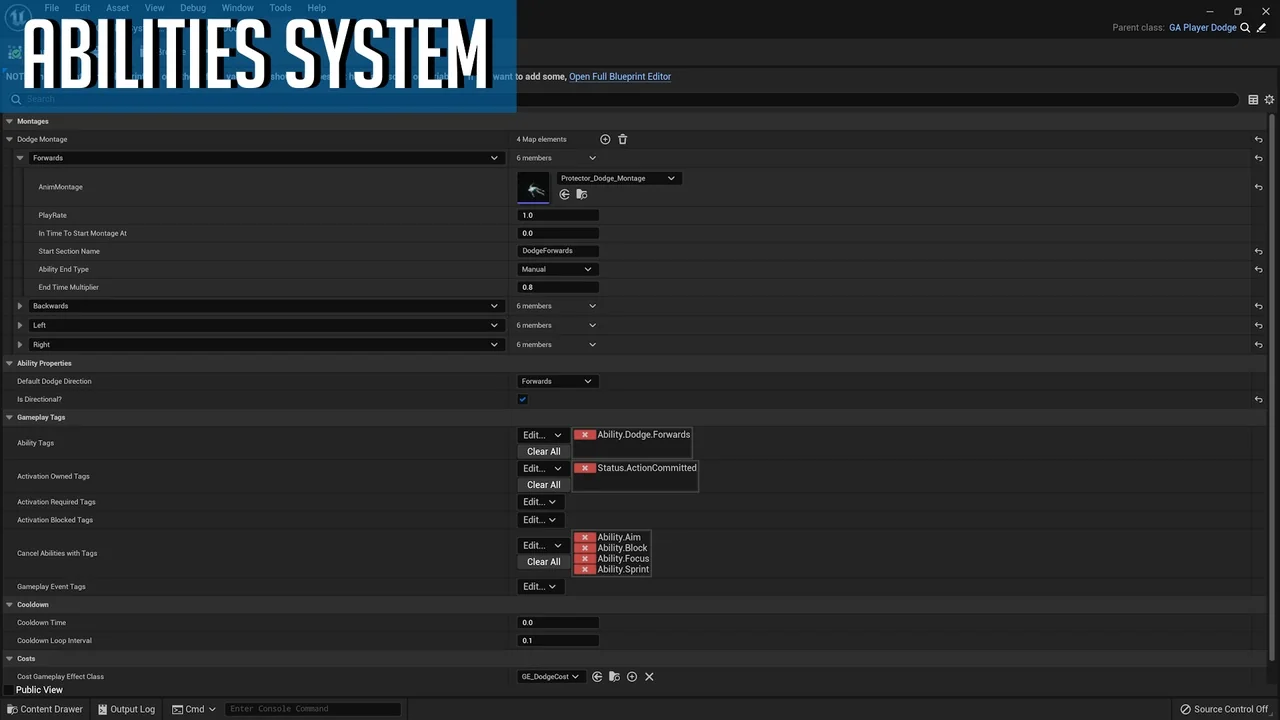This screenshot has height=720, width=1280.
Task: Open the property matrix grid icon
Action: point(1253,100)
